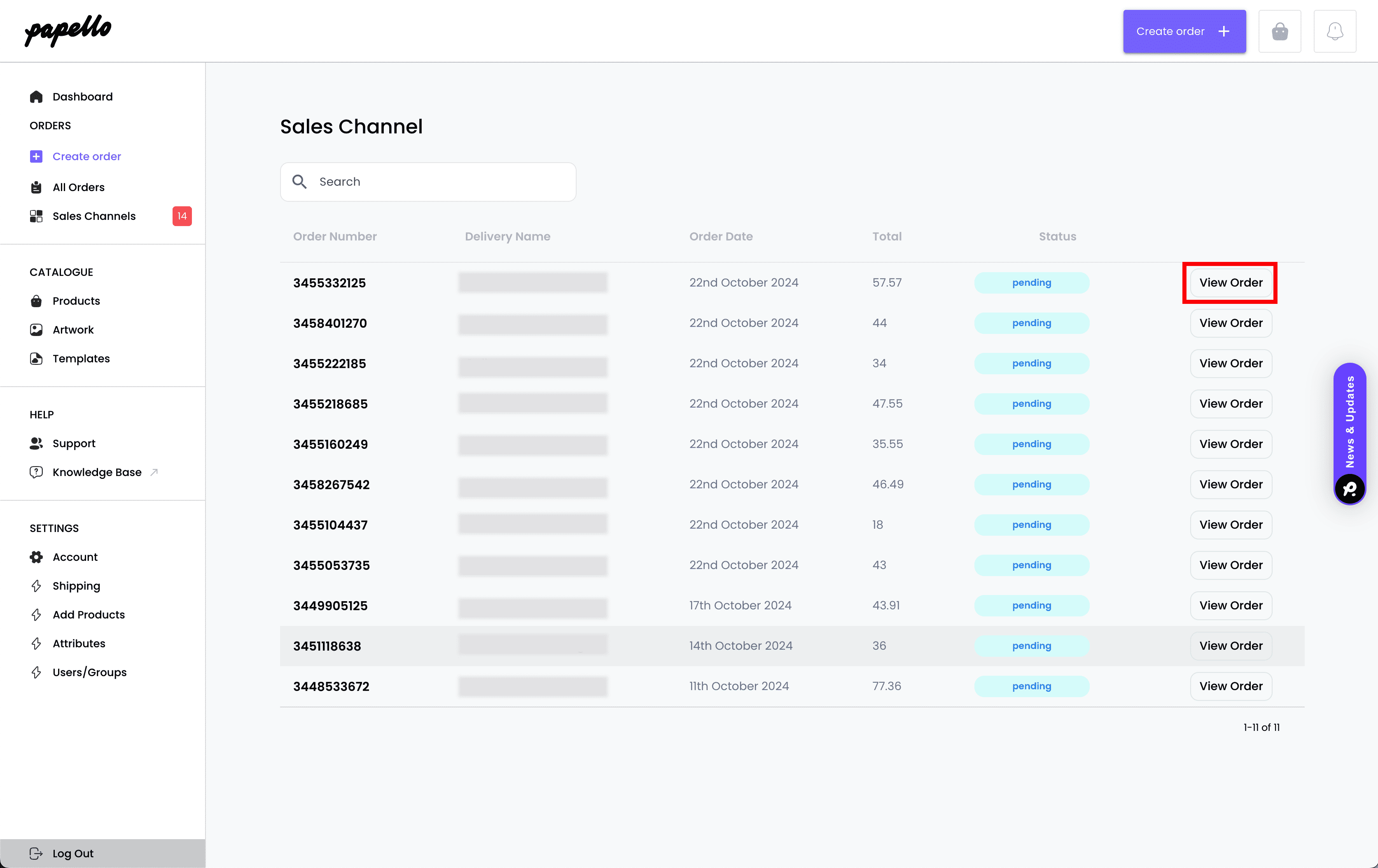View Order for 3451118638
This screenshot has height=868, width=1378.
tap(1231, 645)
